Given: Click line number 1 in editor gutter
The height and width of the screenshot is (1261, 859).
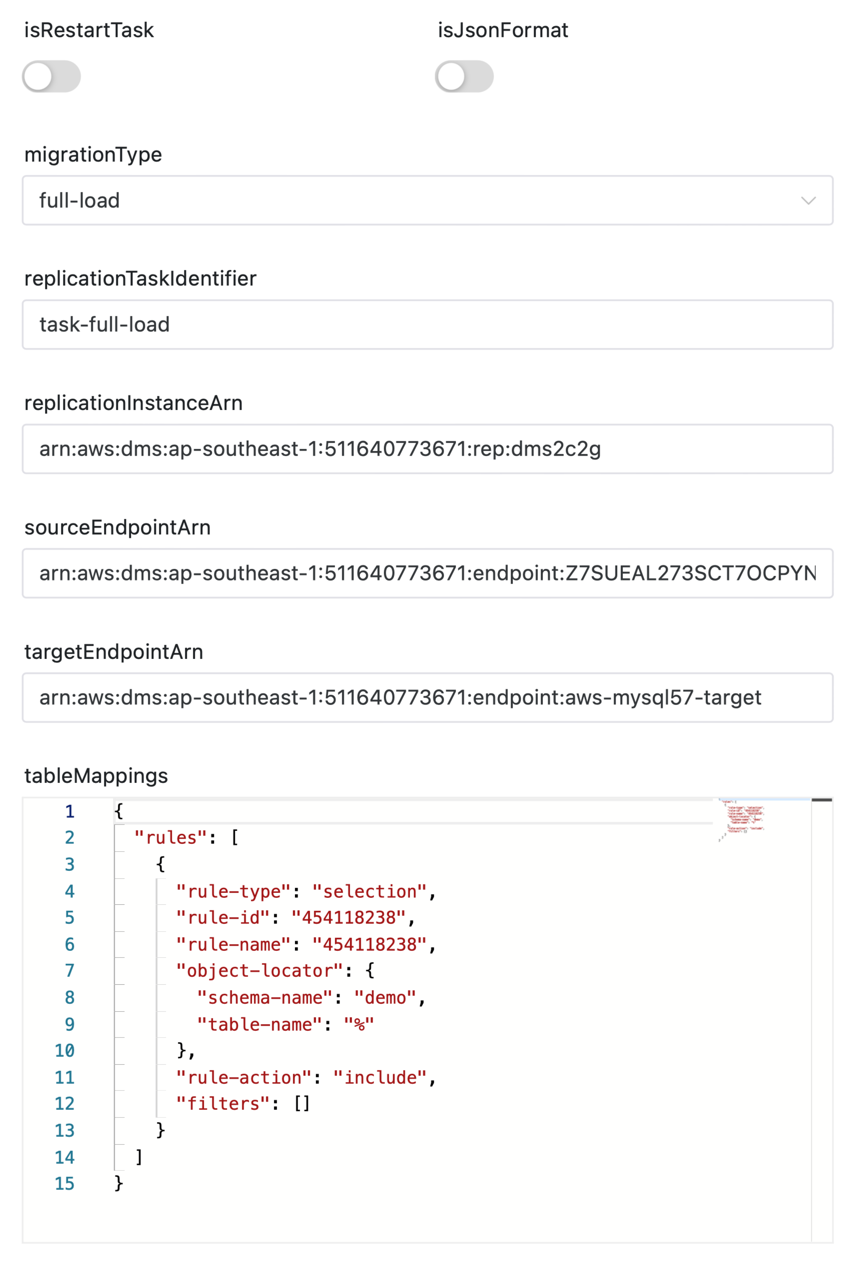Looking at the screenshot, I should click(69, 811).
